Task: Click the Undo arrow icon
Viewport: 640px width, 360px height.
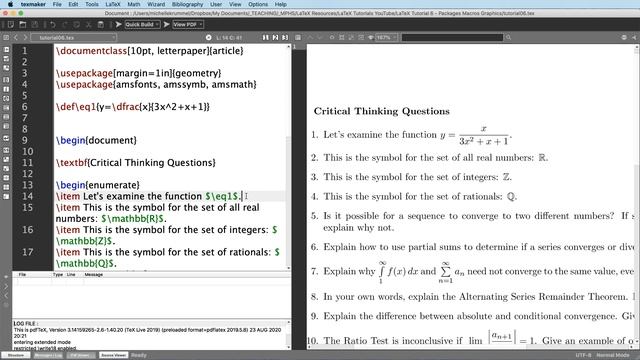Action: (53, 24)
